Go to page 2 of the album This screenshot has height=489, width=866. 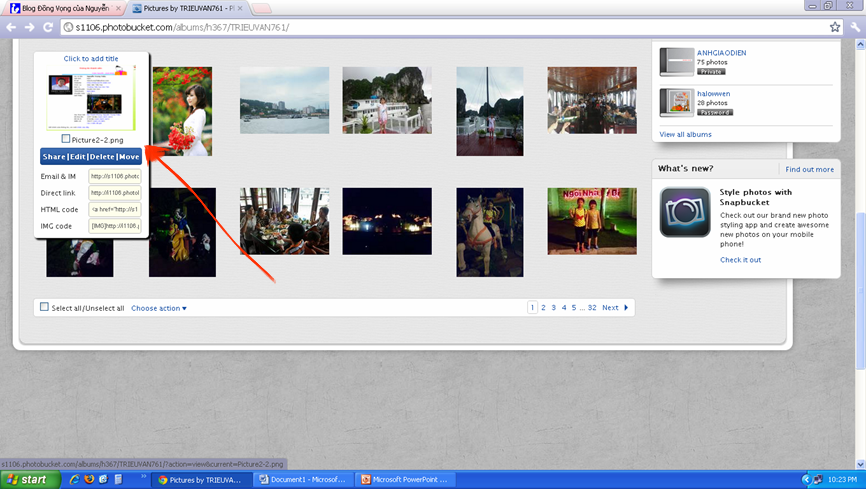point(543,308)
